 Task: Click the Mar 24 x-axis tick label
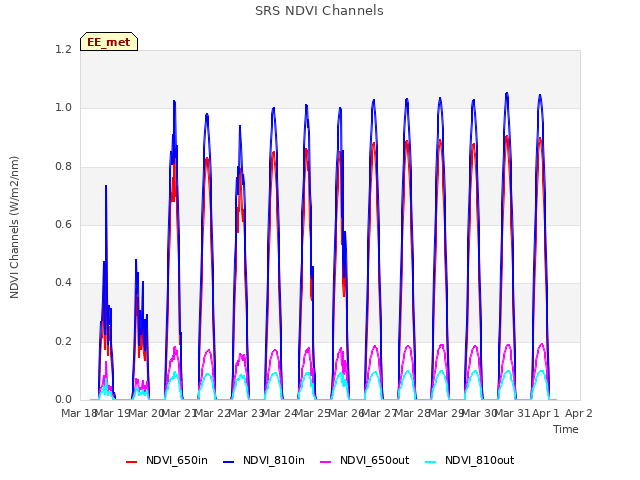[278, 413]
